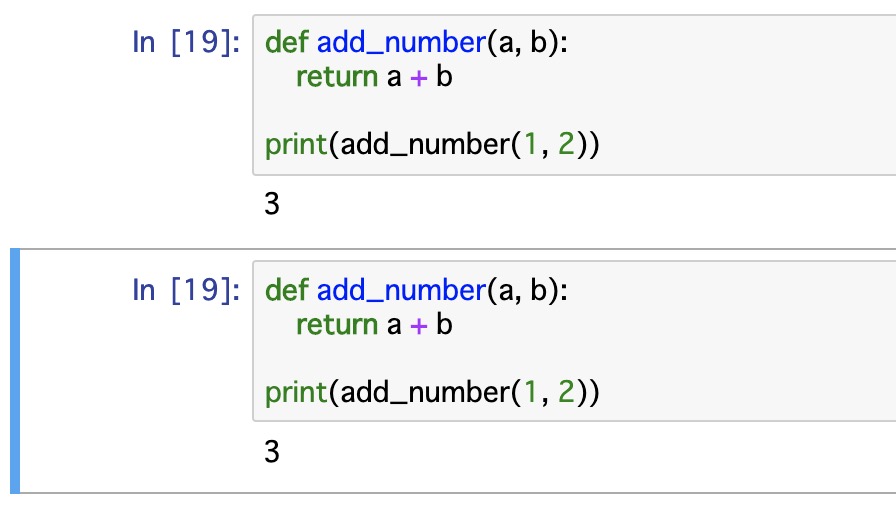Screen dimensions: 896x518
Task: Click the green number 1 in second cell's print
Action: (530, 392)
